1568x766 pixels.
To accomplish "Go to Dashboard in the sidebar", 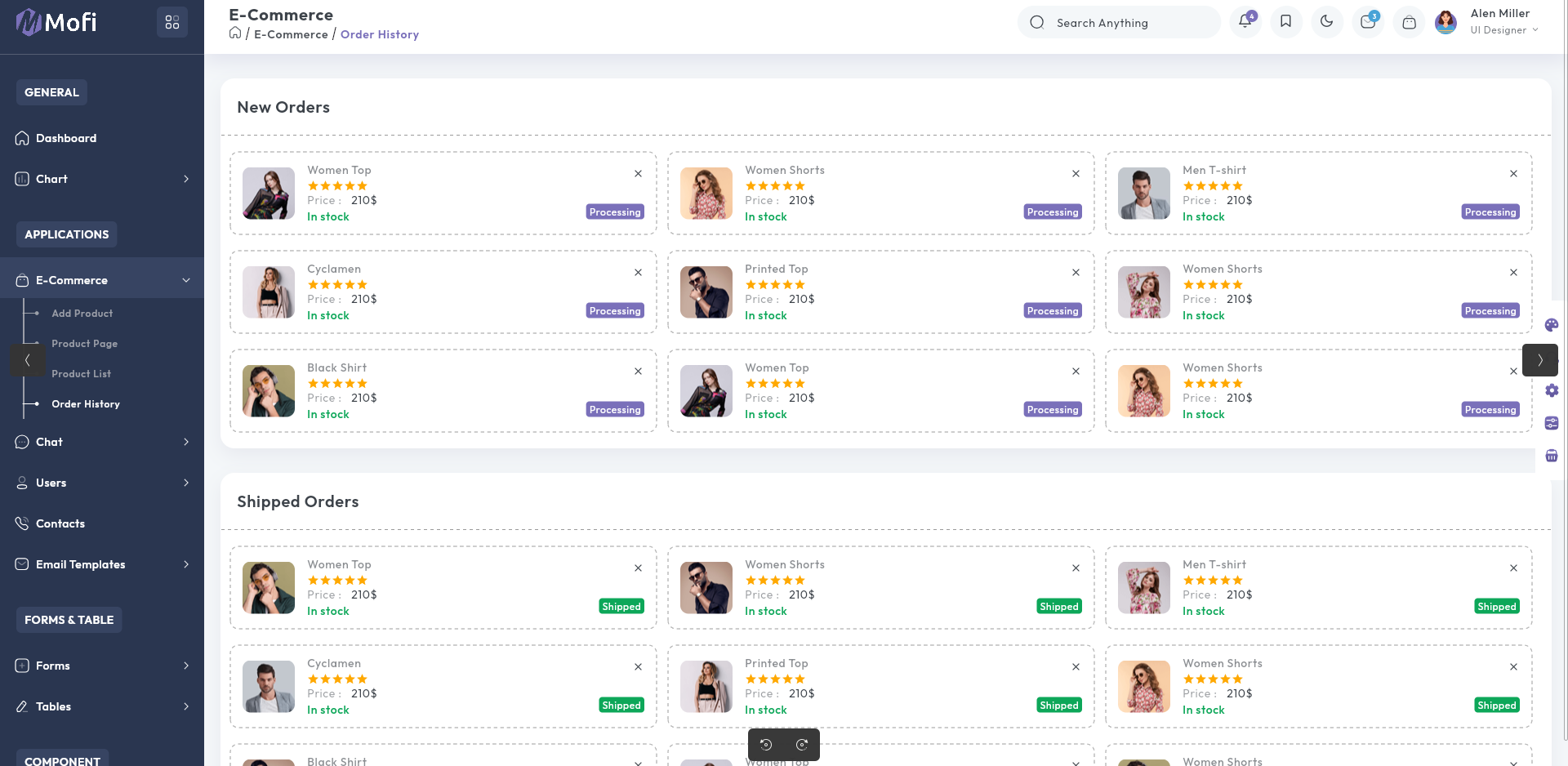I will 66,138.
